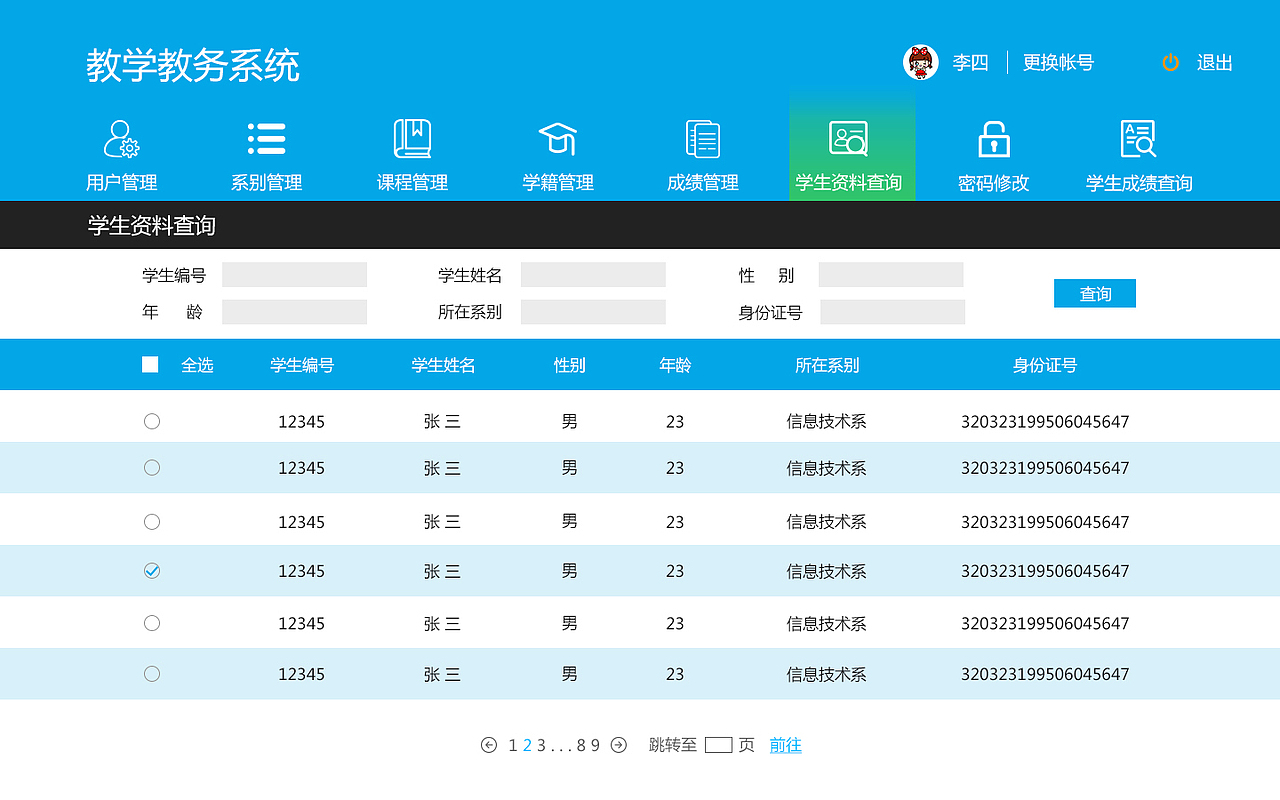1280x800 pixels.
Task: Click the orange power logout icon
Action: [x=1170, y=62]
